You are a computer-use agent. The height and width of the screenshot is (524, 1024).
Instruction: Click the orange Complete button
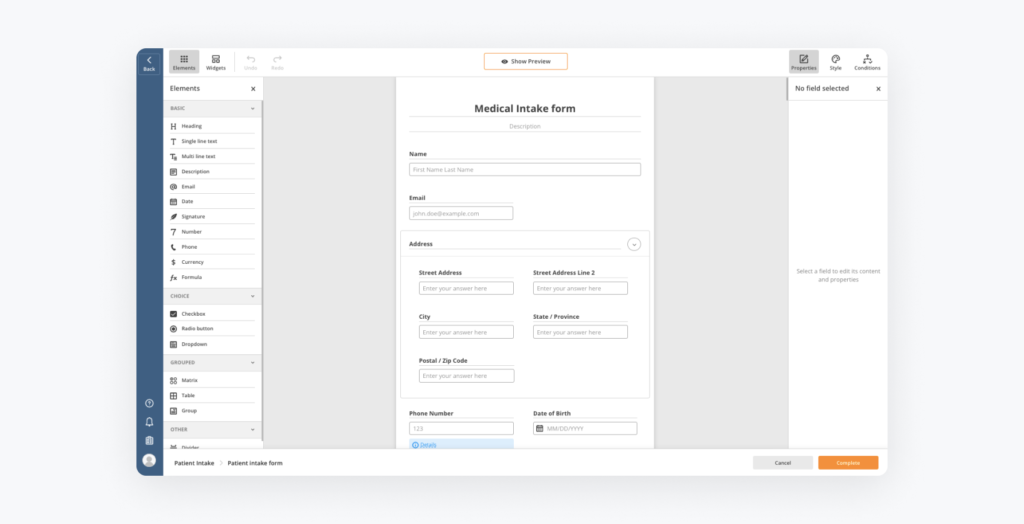point(847,463)
